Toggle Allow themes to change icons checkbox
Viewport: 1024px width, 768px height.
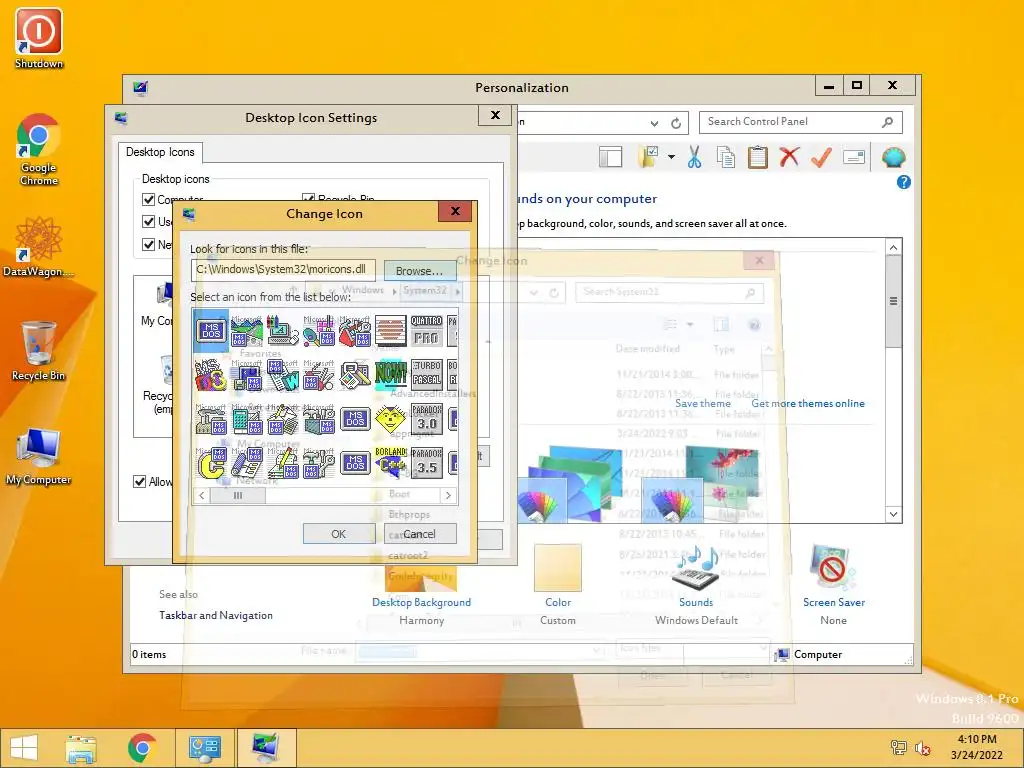139,481
